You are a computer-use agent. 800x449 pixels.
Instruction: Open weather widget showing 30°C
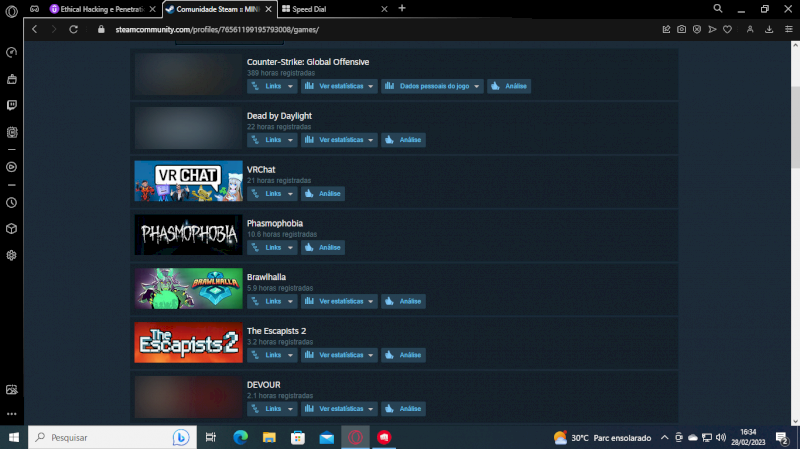[603, 438]
